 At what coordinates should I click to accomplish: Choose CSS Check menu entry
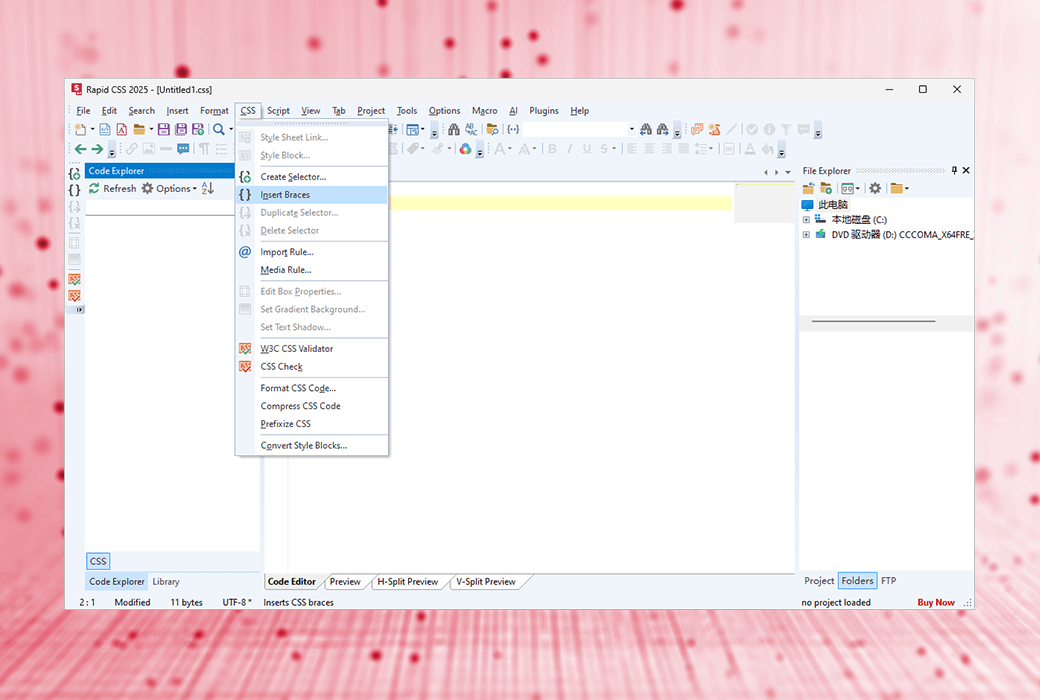pyautogui.click(x=312, y=366)
